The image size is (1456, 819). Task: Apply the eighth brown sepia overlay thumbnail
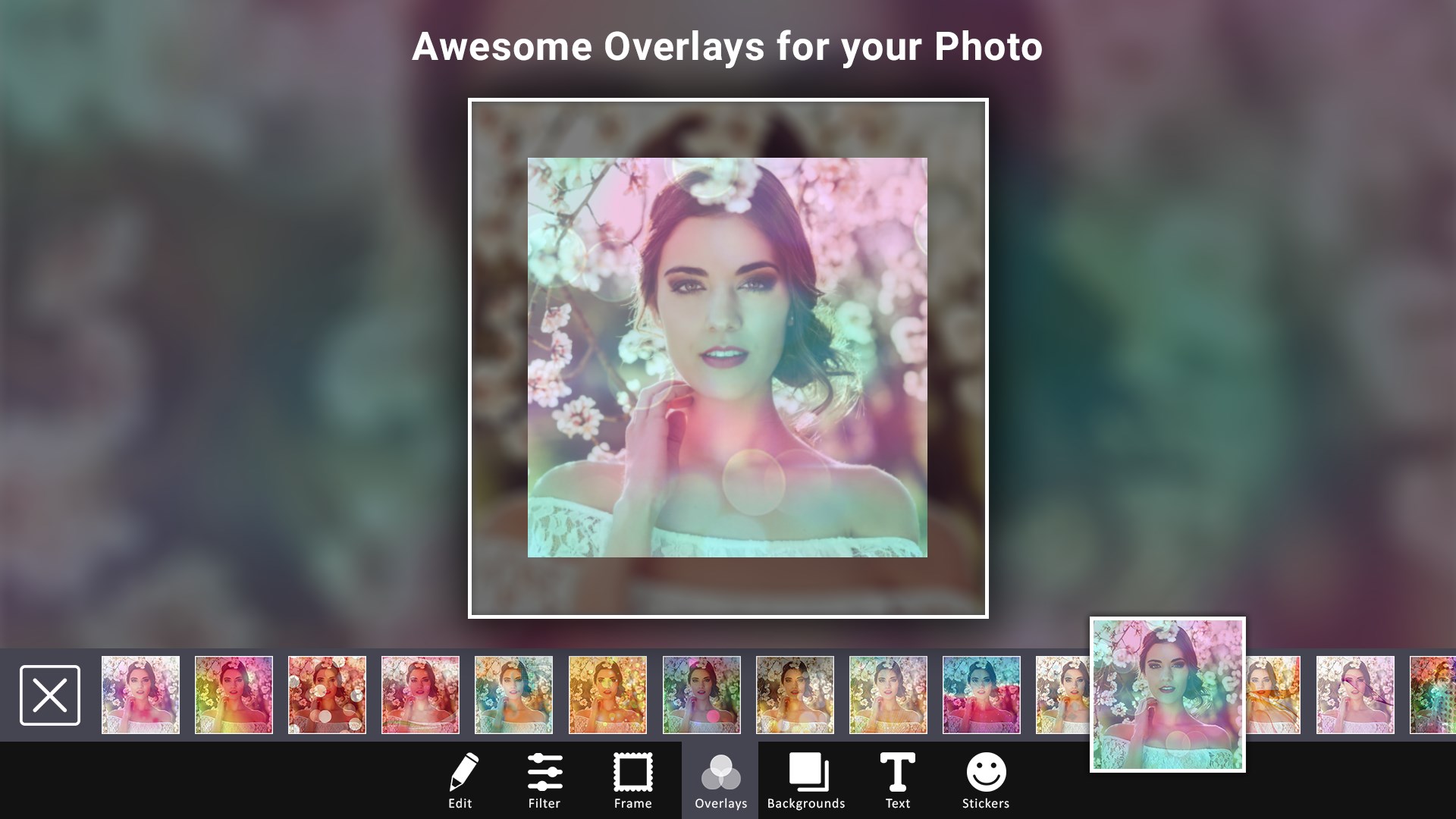click(795, 695)
